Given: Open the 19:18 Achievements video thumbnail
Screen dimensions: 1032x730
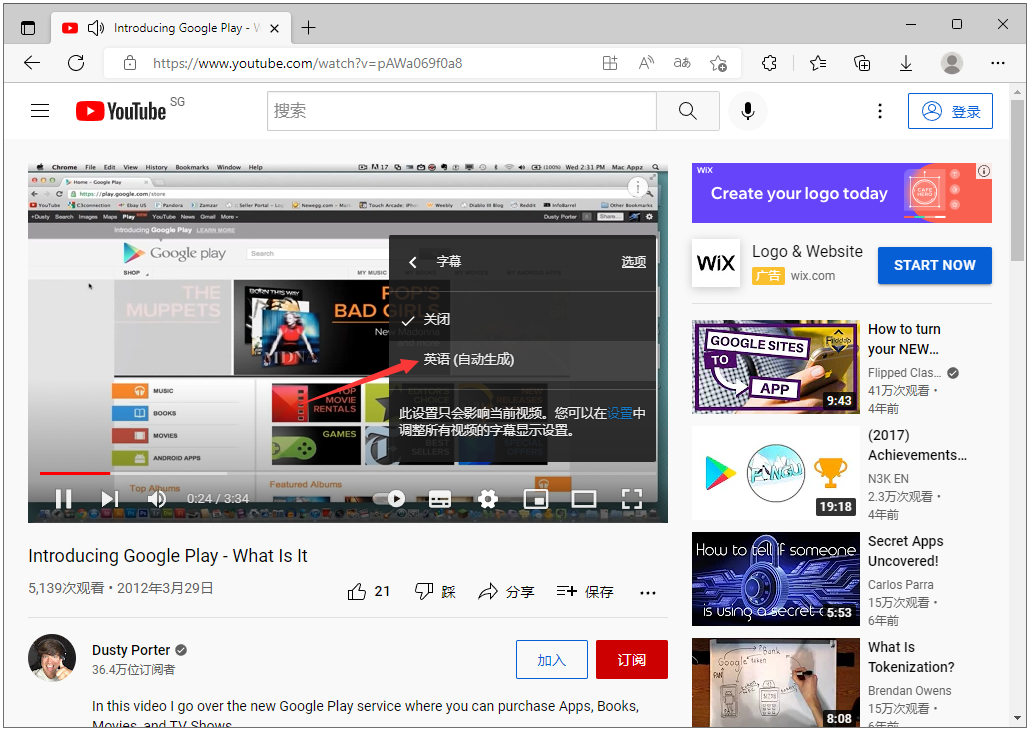Looking at the screenshot, I should point(775,473).
